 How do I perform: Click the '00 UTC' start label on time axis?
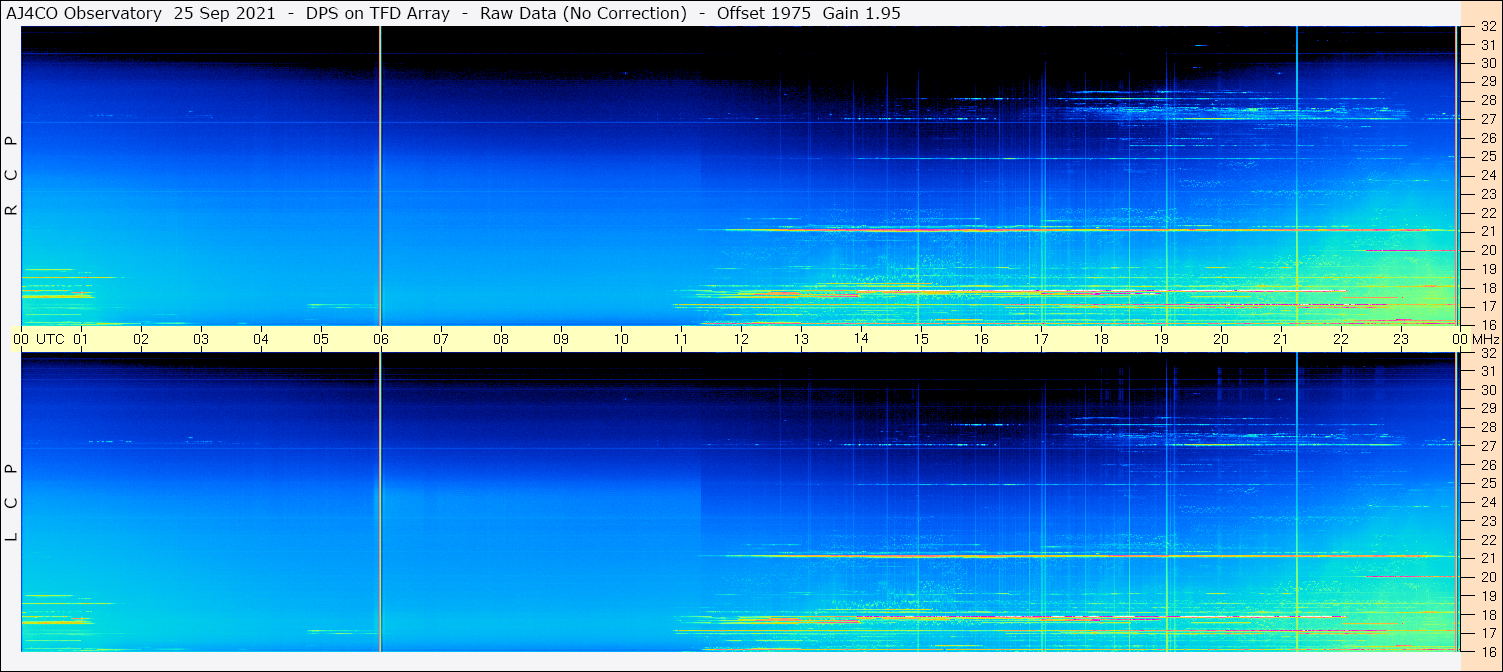click(x=39, y=339)
